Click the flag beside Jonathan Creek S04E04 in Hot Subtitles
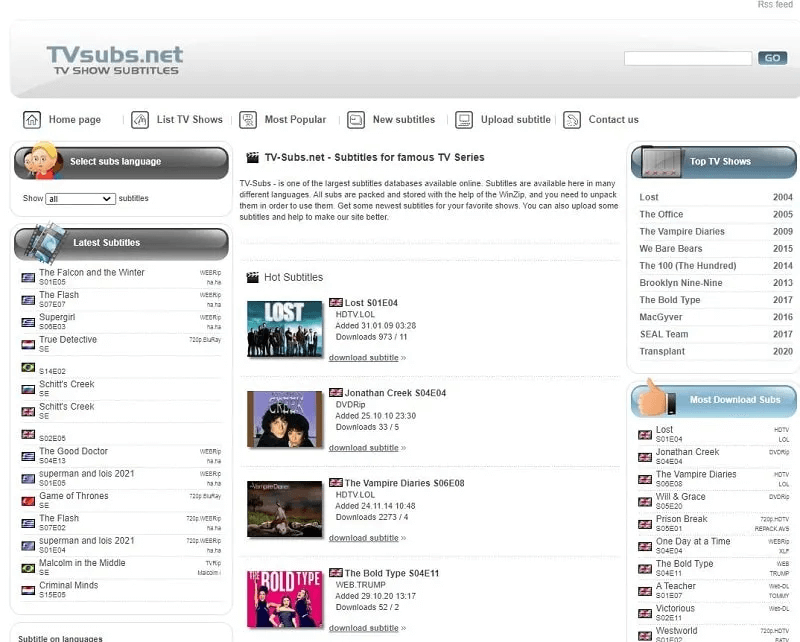Screen dimensions: 800x642 [x=336, y=393]
